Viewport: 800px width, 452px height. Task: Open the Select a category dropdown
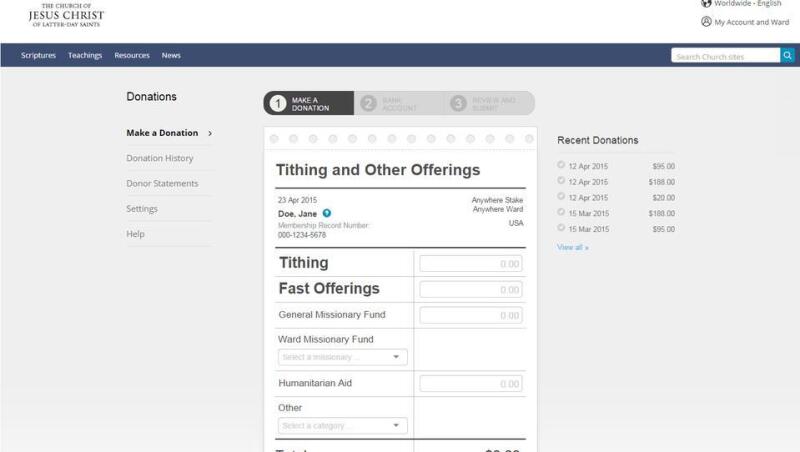(343, 426)
